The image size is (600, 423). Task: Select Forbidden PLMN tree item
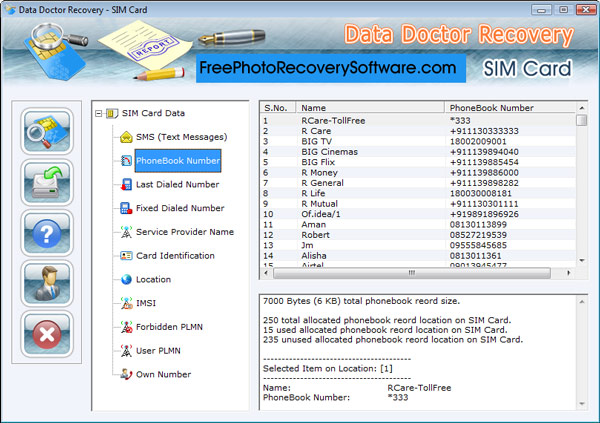coord(169,327)
